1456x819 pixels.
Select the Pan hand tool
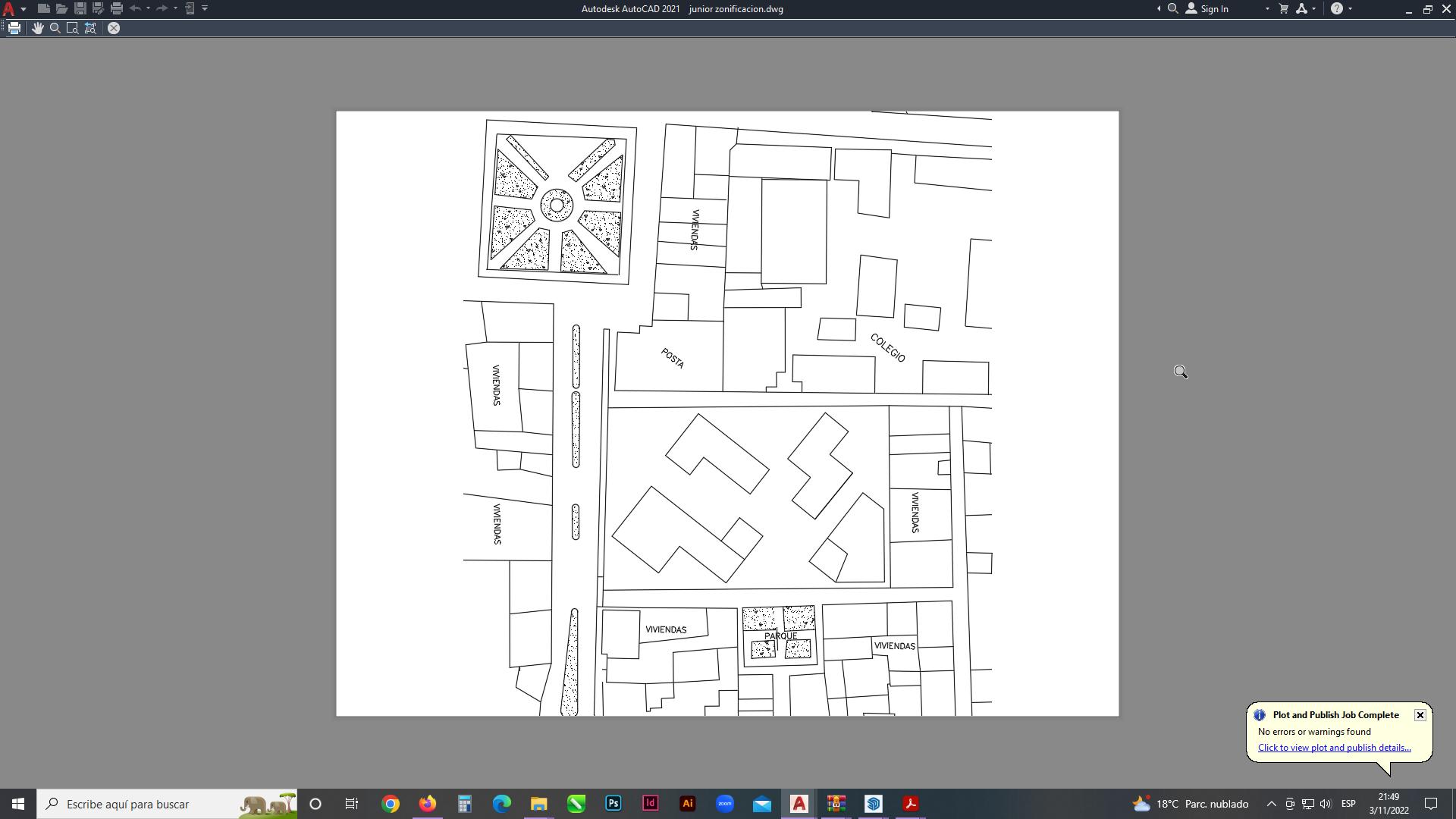click(x=38, y=28)
